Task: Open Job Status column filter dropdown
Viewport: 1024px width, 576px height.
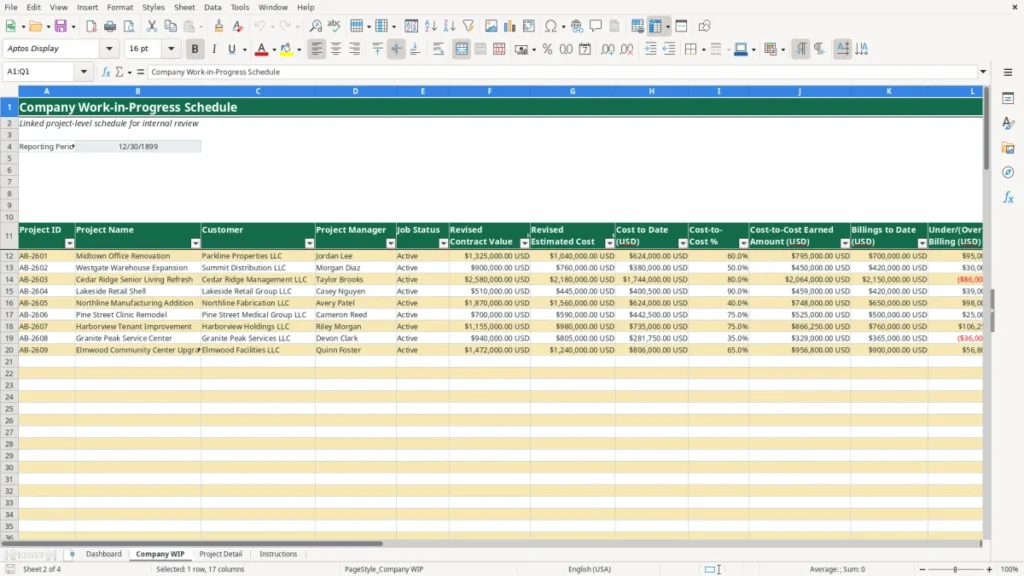Action: point(443,244)
